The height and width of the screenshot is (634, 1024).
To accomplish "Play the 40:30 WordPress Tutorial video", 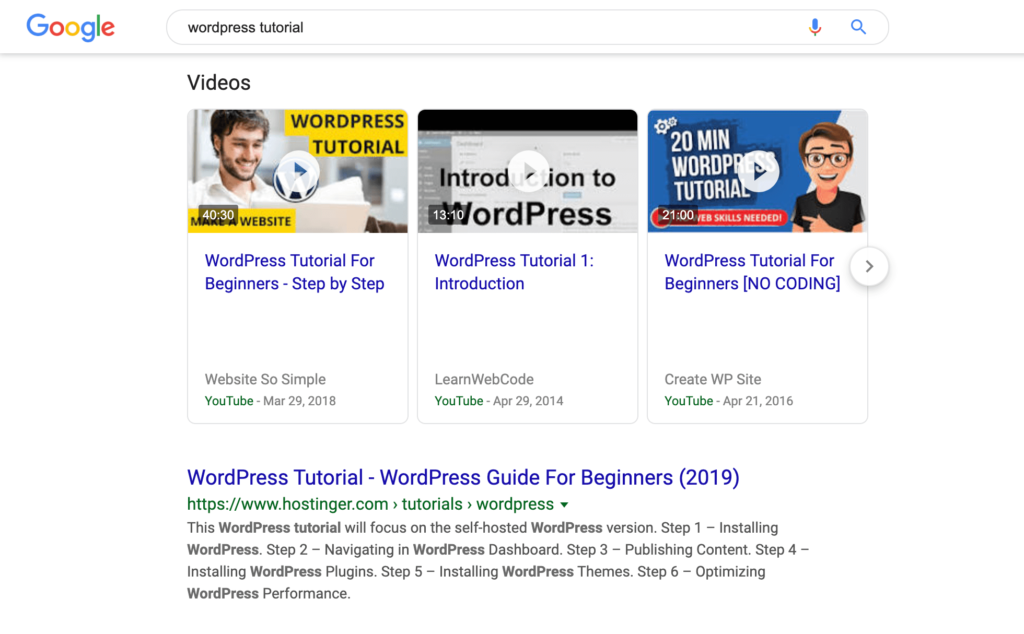I will 297,172.
